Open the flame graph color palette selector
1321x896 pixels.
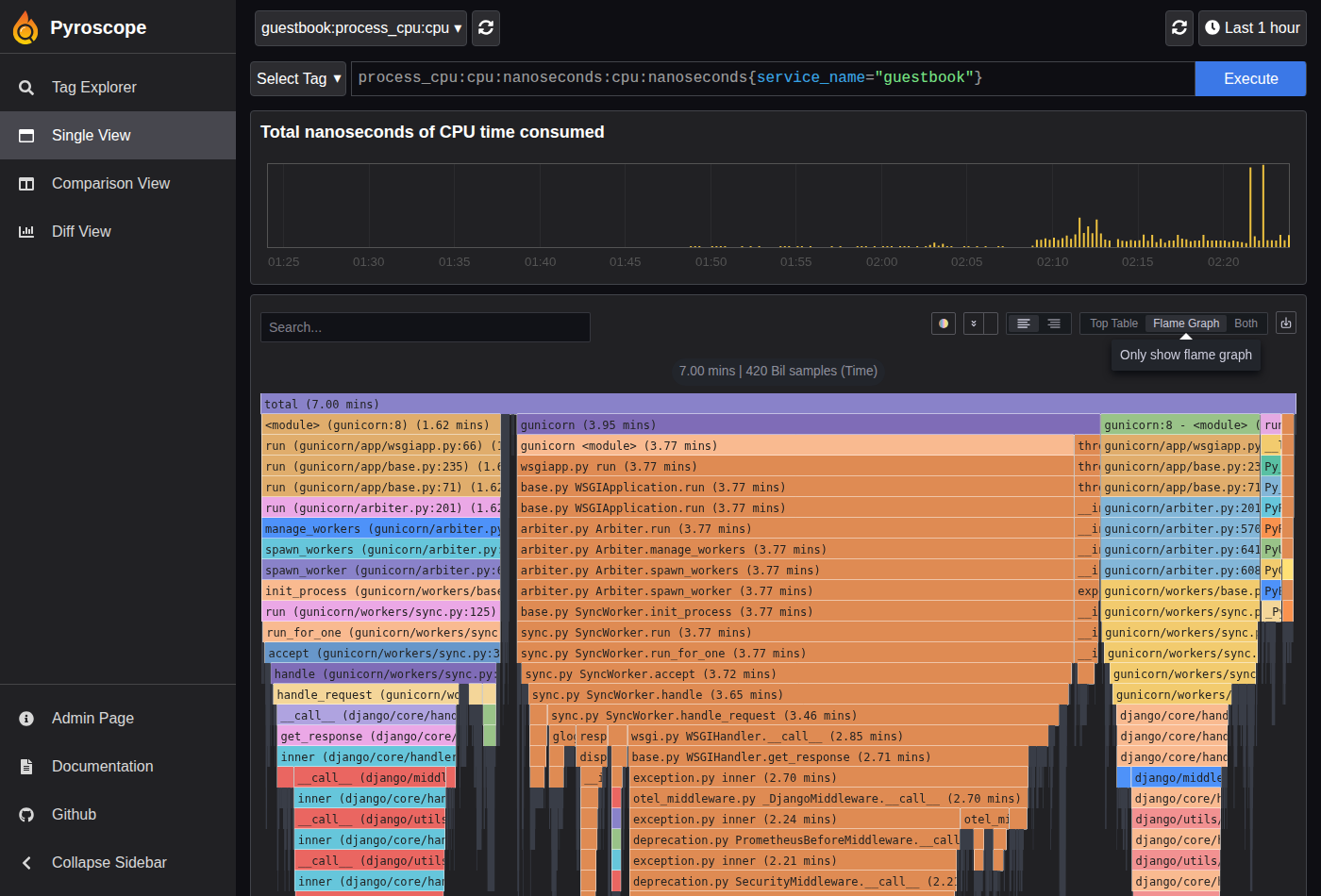[x=944, y=324]
